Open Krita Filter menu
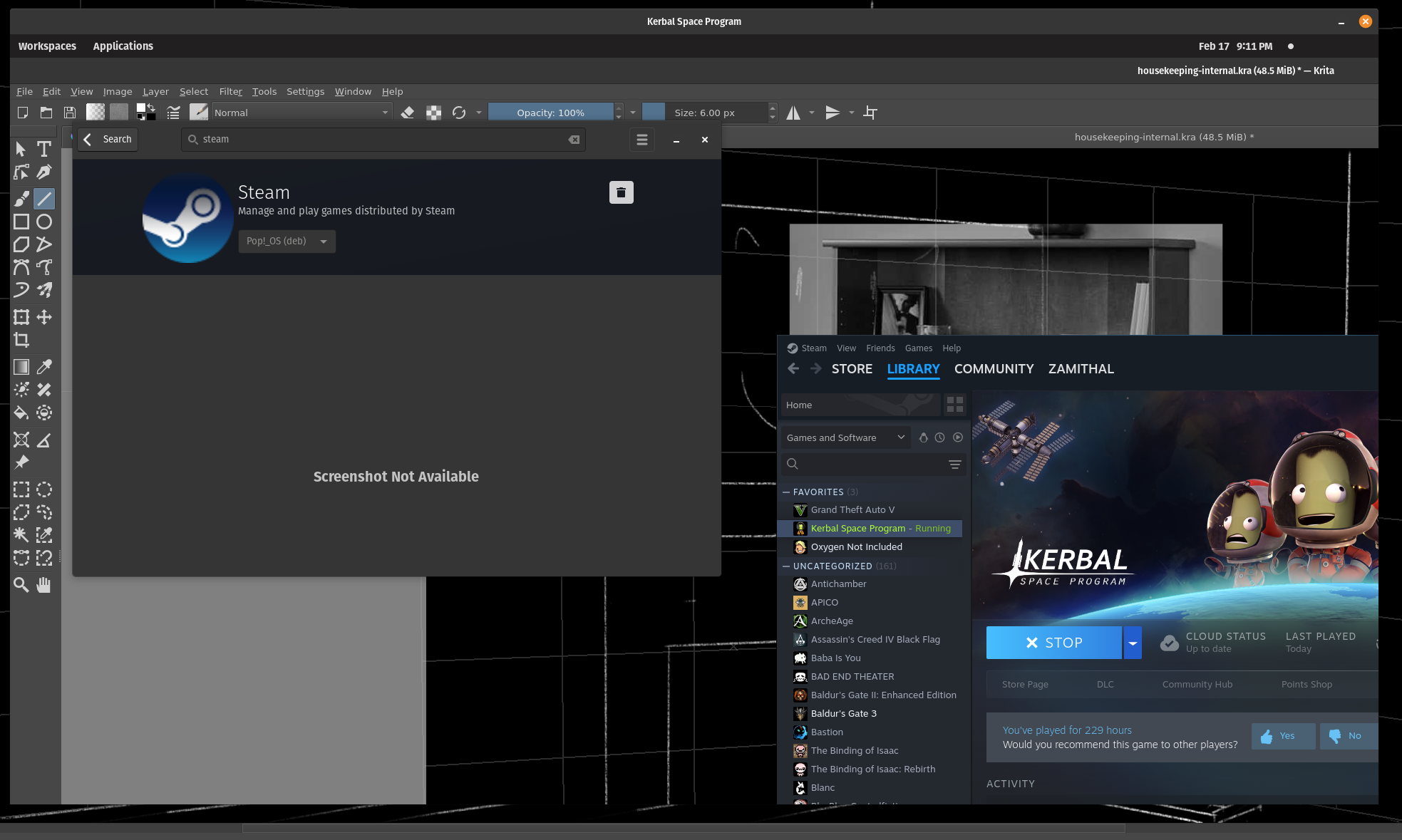The width and height of the screenshot is (1402, 840). (231, 91)
